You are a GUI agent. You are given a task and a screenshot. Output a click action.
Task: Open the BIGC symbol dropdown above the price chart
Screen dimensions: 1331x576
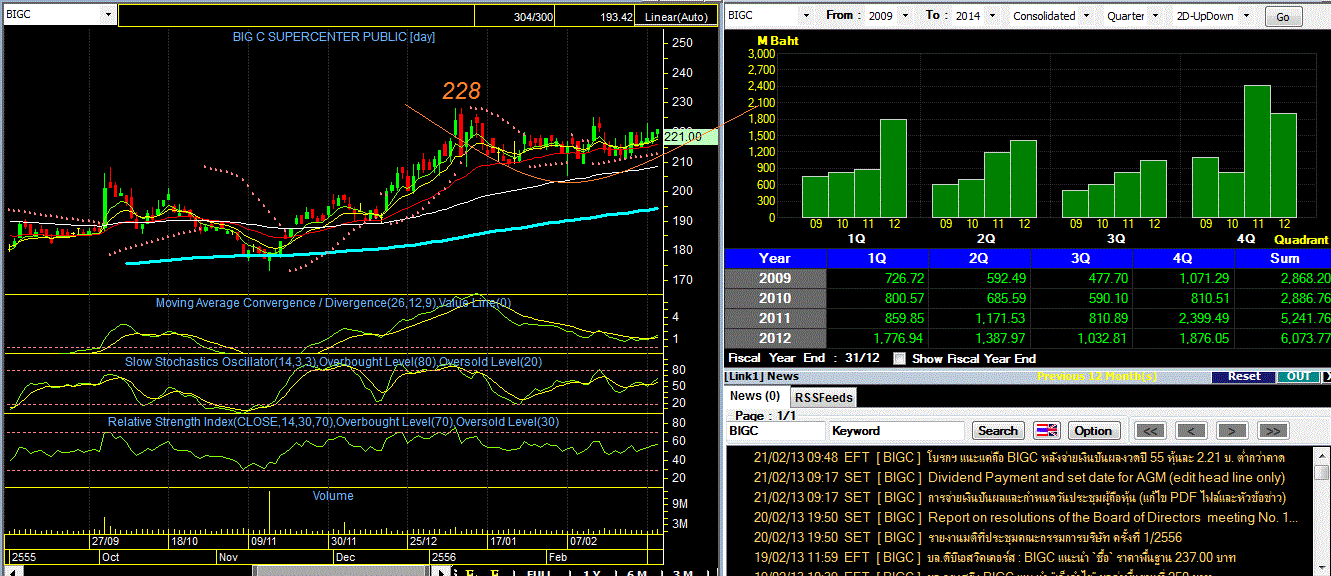(107, 16)
